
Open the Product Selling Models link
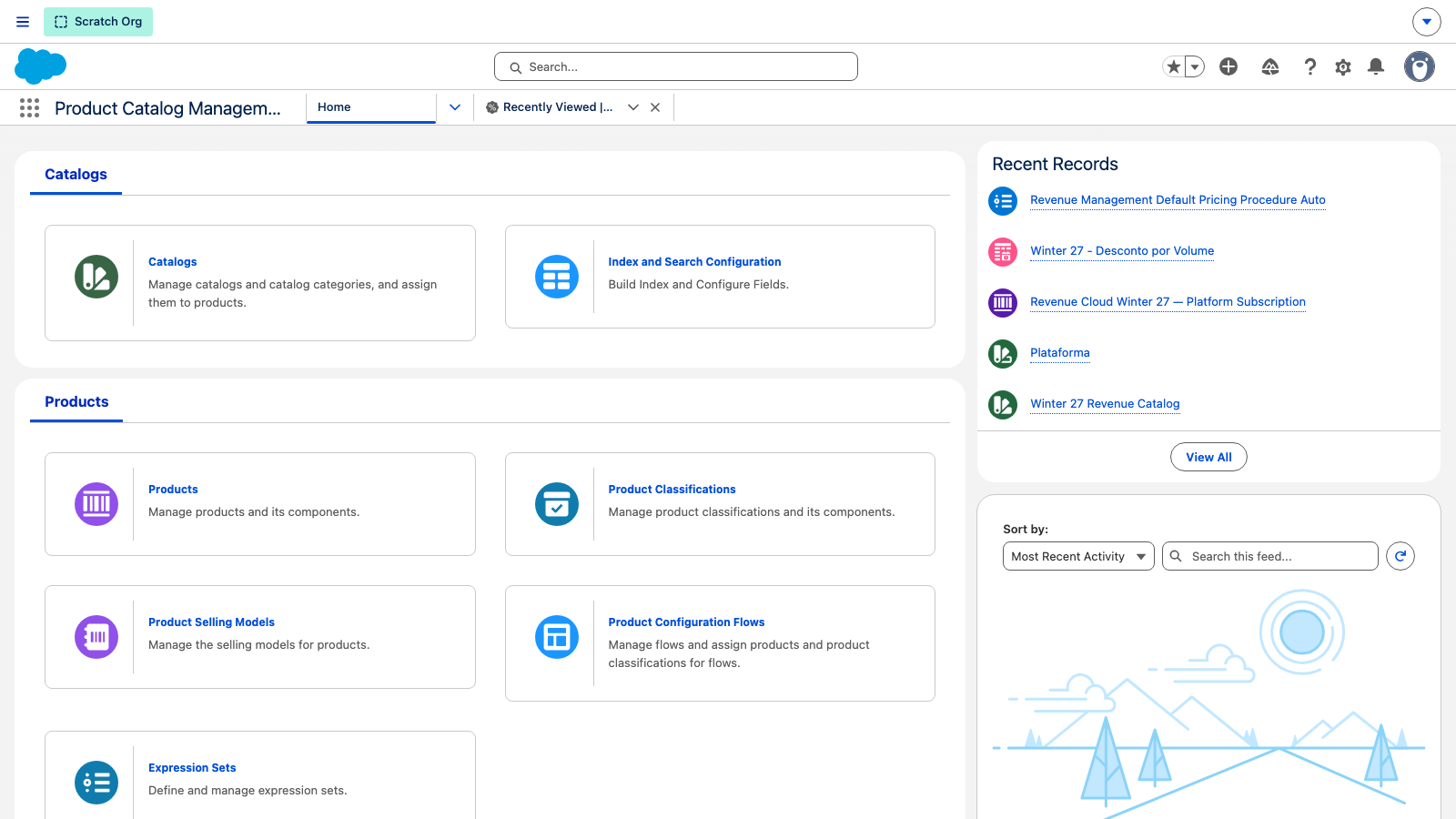tap(211, 622)
